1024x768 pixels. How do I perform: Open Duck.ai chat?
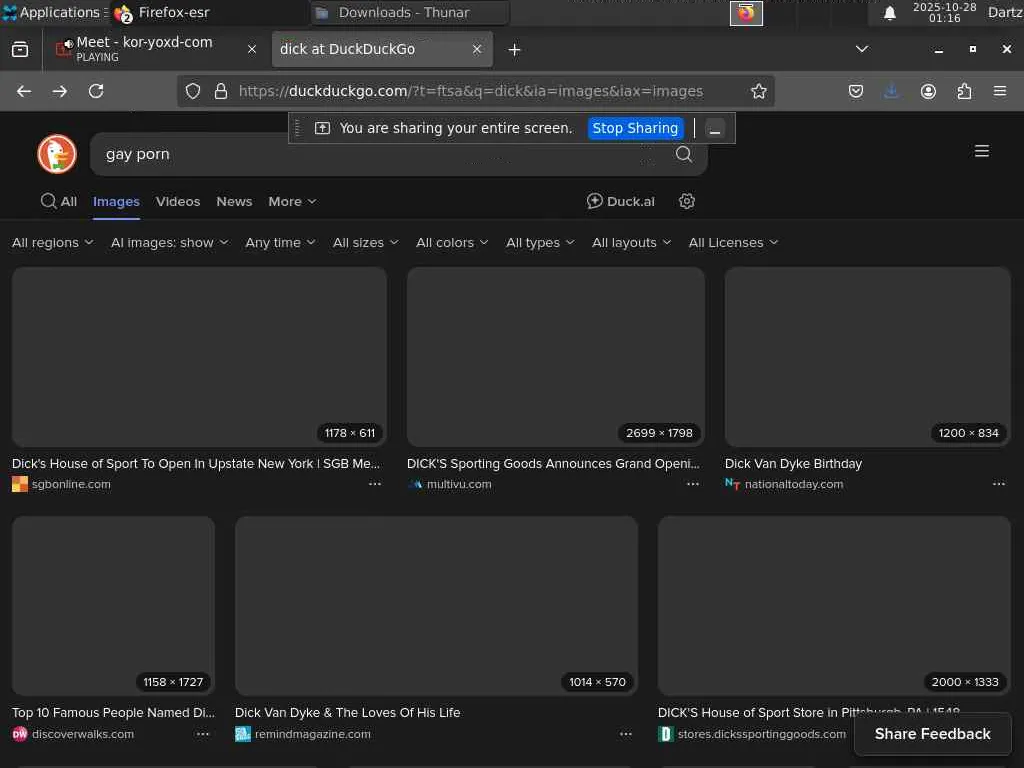pos(620,201)
